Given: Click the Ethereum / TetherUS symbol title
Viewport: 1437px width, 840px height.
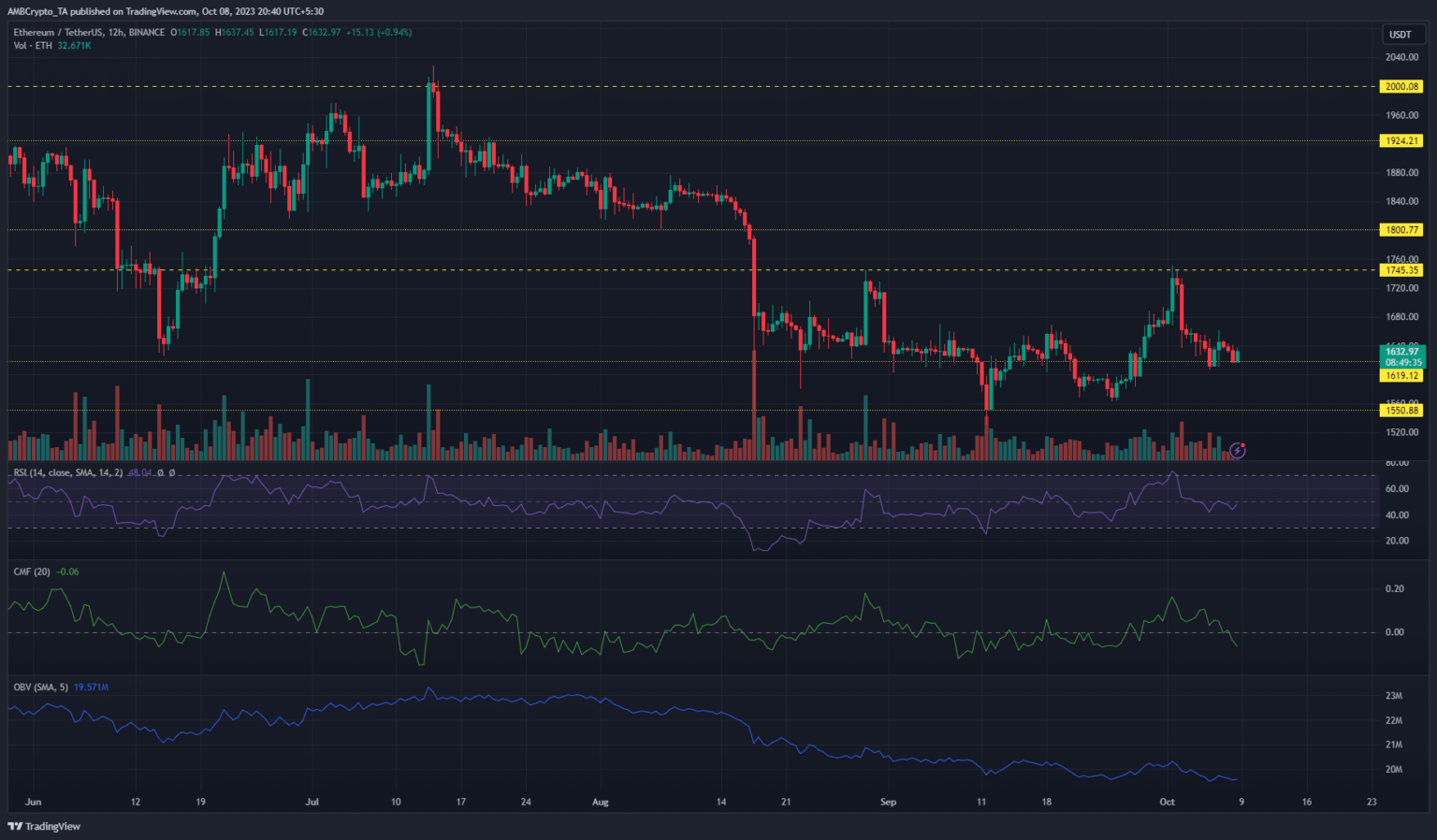Looking at the screenshot, I should pyautogui.click(x=89, y=33).
